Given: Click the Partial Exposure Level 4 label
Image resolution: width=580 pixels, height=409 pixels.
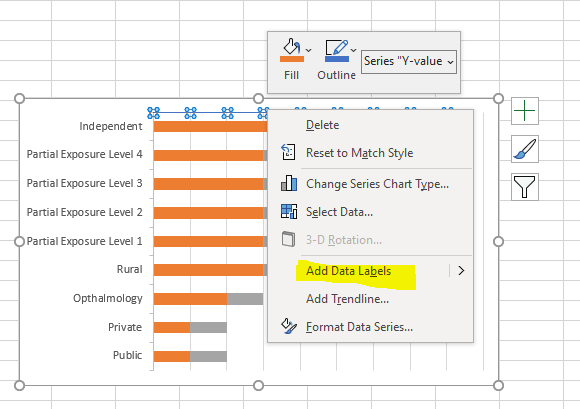Looking at the screenshot, I should tap(84, 154).
